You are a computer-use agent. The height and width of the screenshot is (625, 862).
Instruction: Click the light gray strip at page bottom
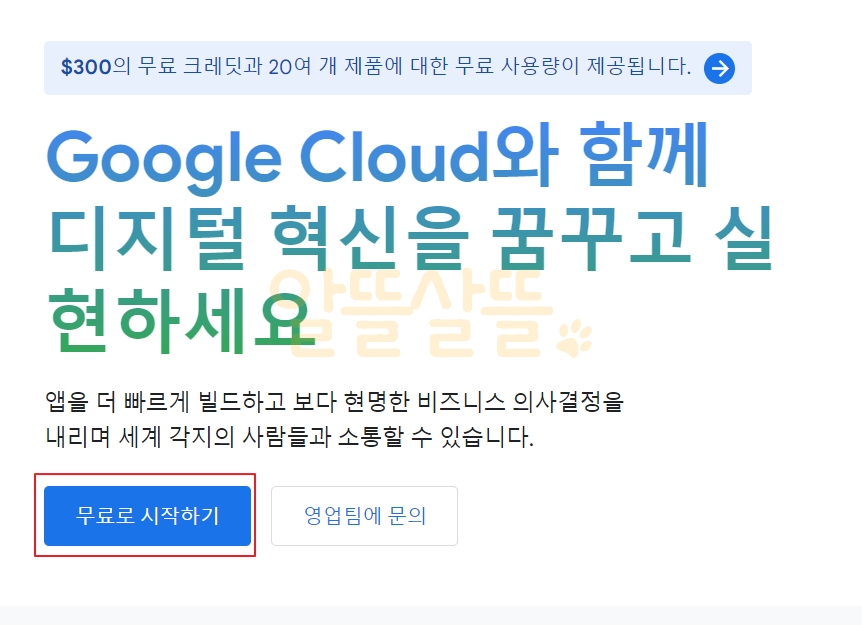pos(431,616)
